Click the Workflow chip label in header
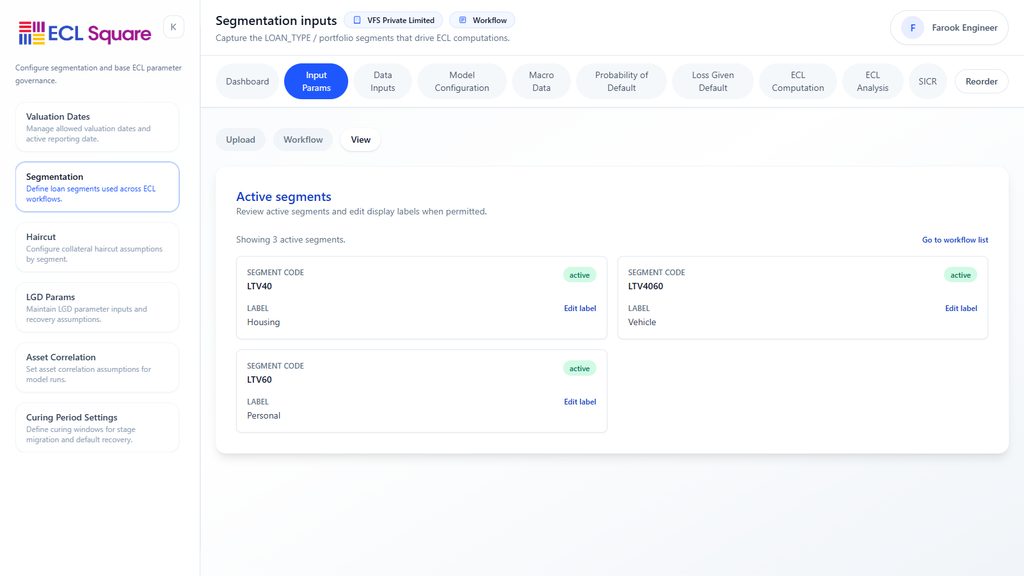Screen dimensions: 1024x576 click(x=490, y=20)
